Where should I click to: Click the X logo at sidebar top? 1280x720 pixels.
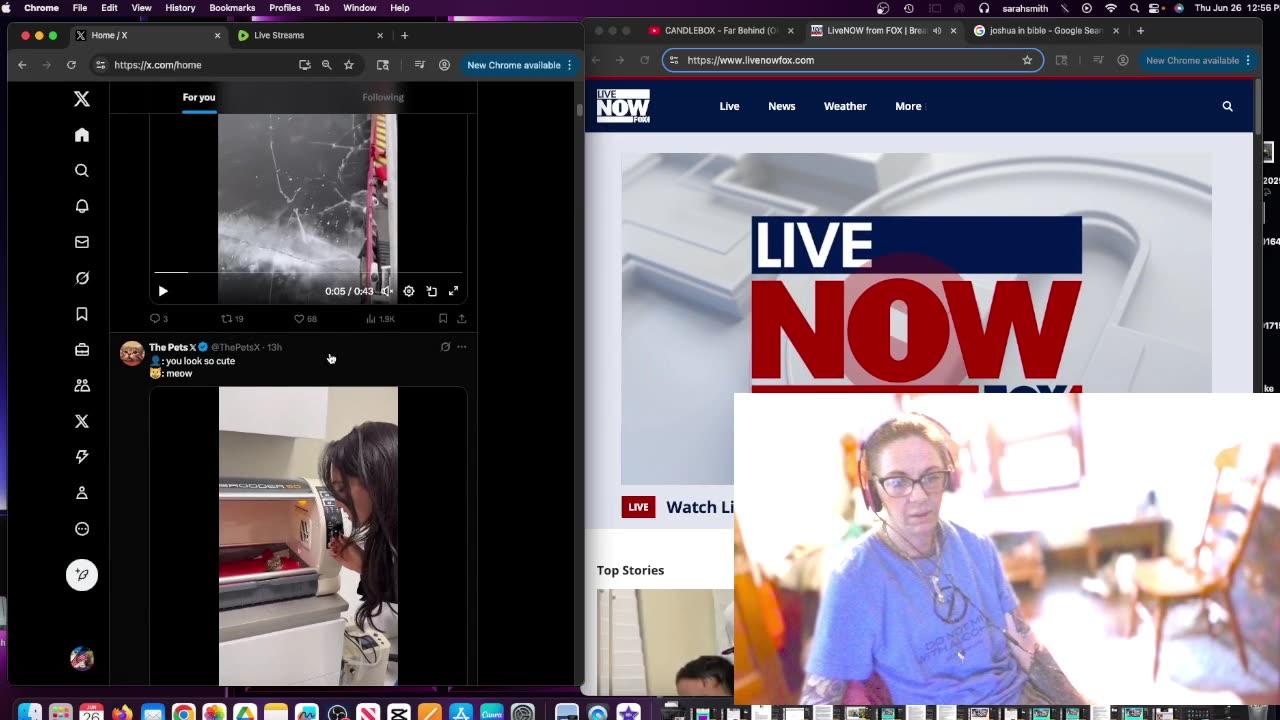tap(82, 98)
